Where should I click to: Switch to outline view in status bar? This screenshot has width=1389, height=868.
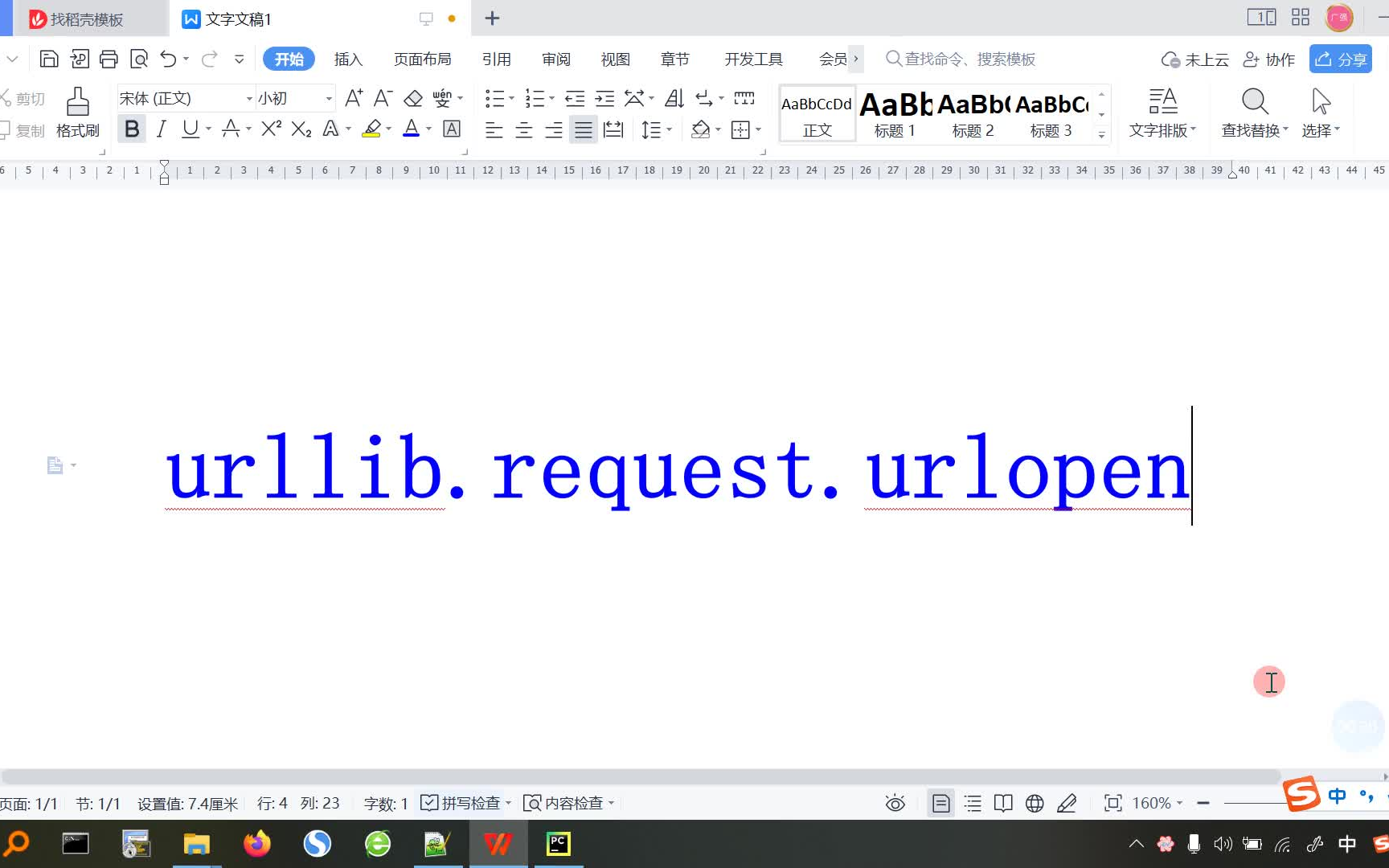coord(973,803)
